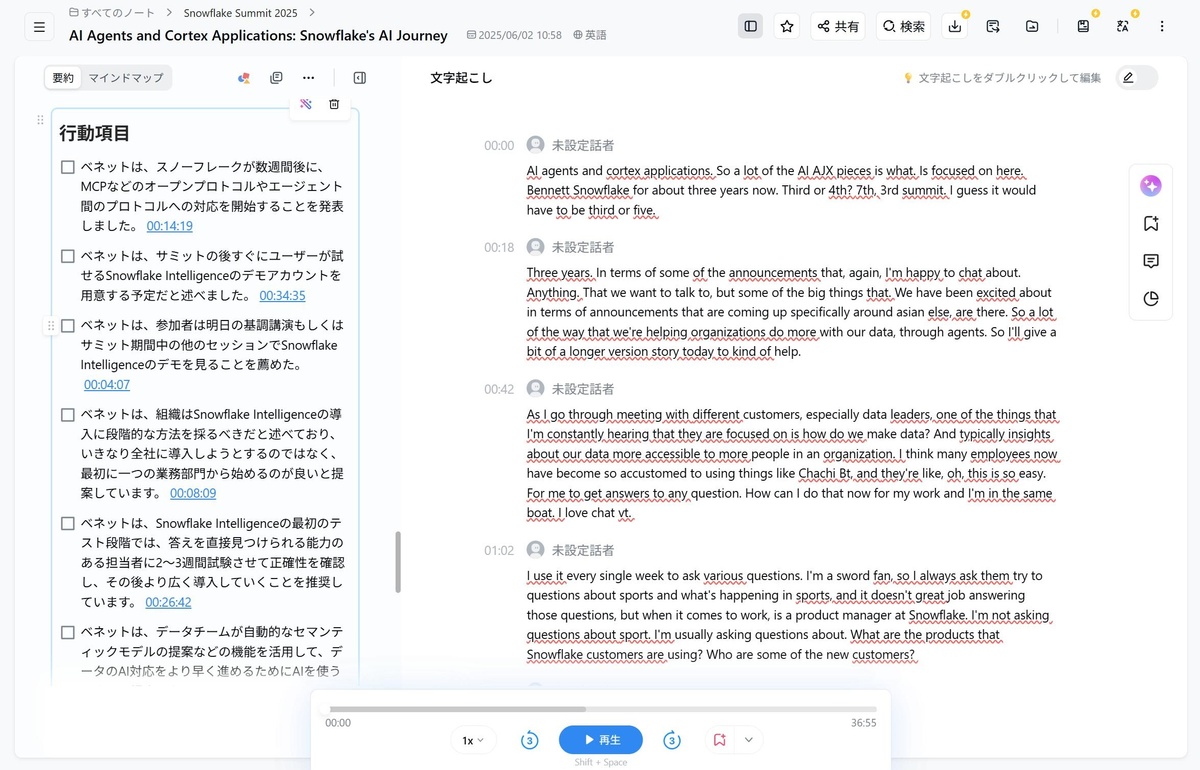Viewport: 1200px width, 770px height.
Task: Open the pie chart statistics sidebar icon
Action: (x=1151, y=299)
